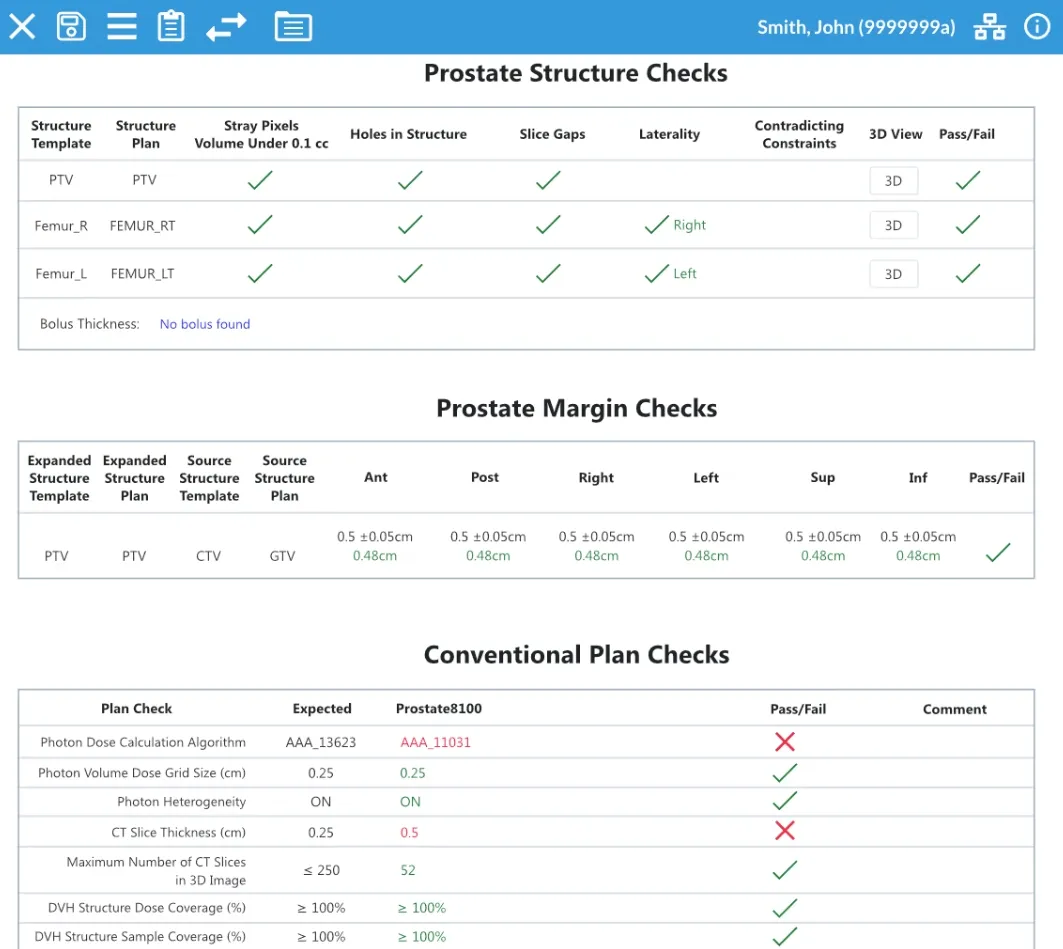Click the clipboard checklist icon
Screen dimensions: 1063x949
point(171,26)
